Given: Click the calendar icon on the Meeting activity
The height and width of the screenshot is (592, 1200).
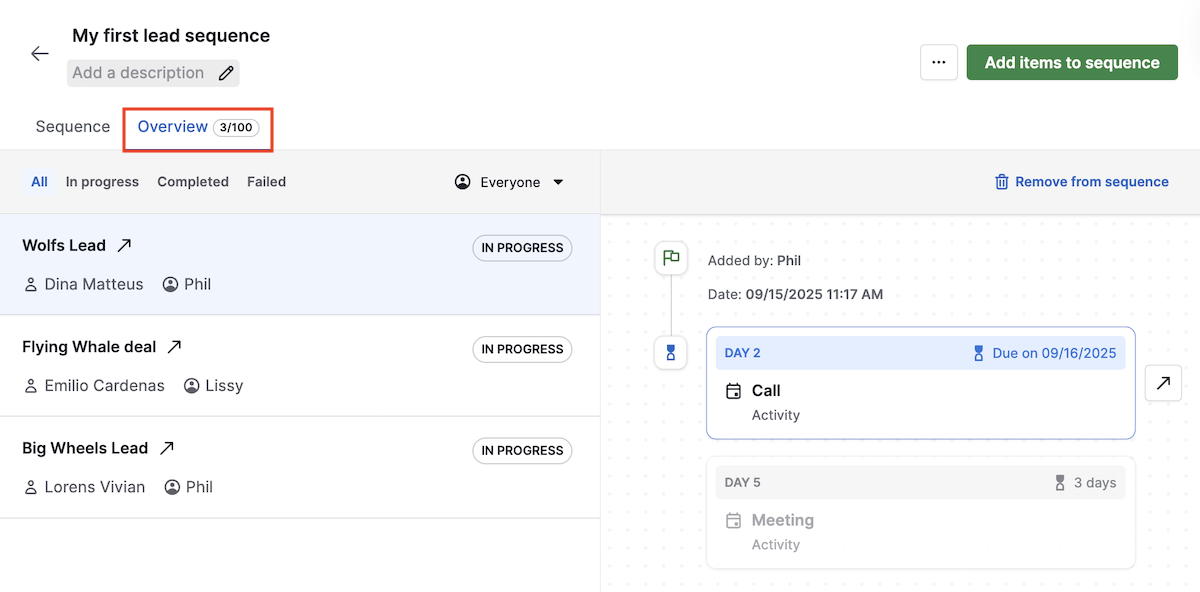Looking at the screenshot, I should [735, 520].
